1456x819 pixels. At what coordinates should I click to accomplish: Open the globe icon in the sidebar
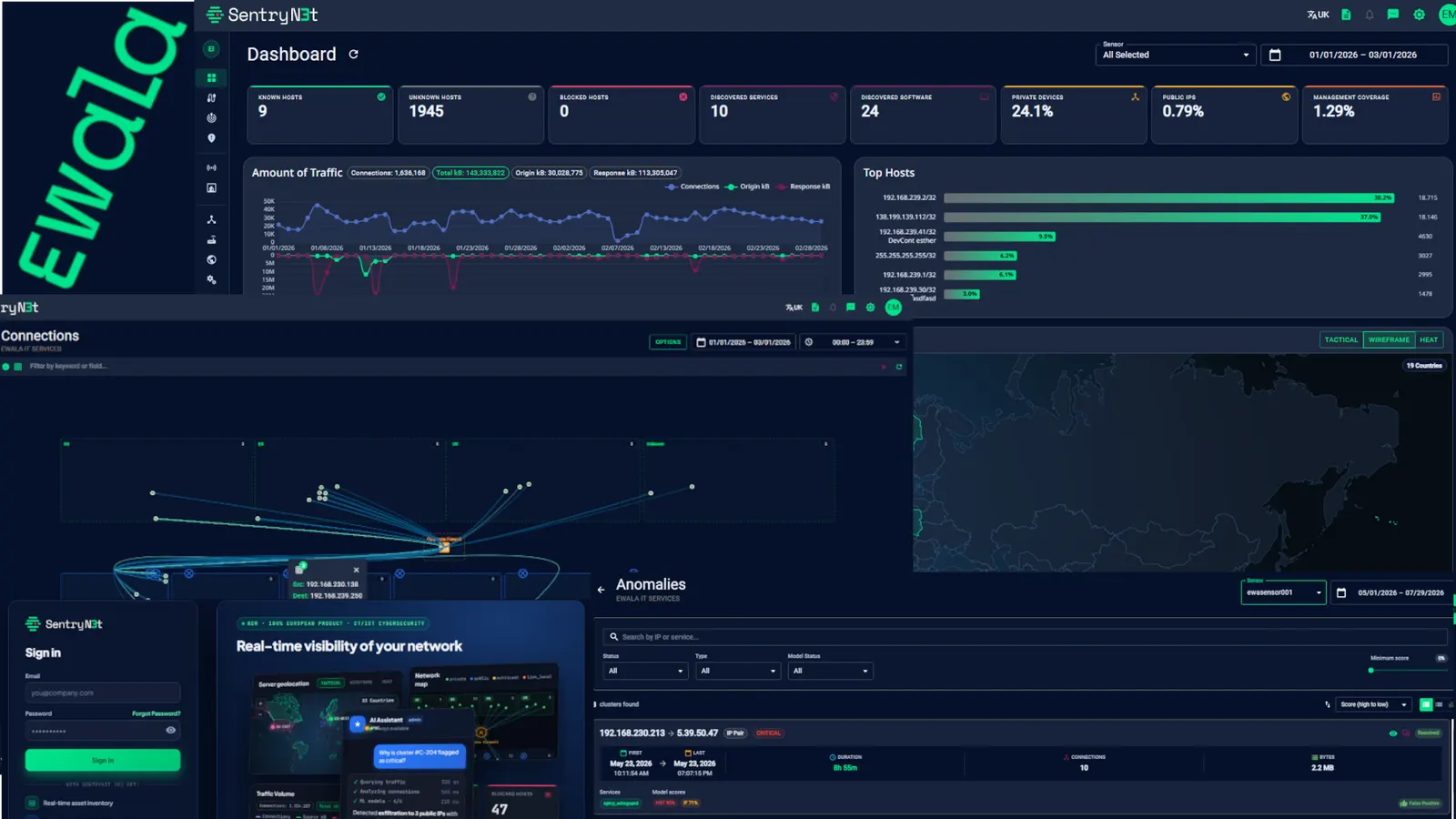pos(211,259)
